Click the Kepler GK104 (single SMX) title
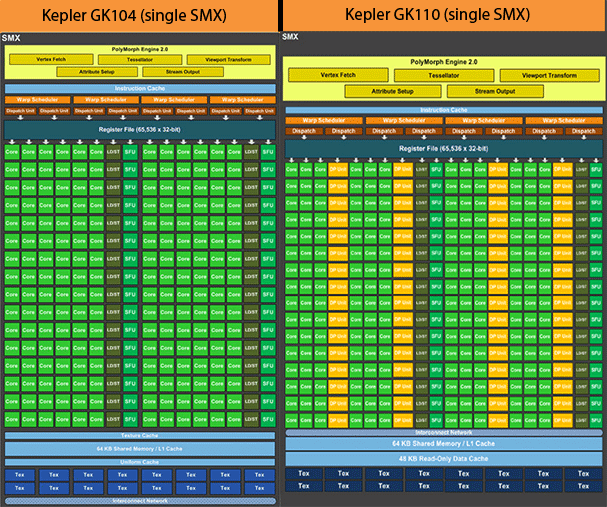Viewport: 607px width, 507px height. click(134, 16)
